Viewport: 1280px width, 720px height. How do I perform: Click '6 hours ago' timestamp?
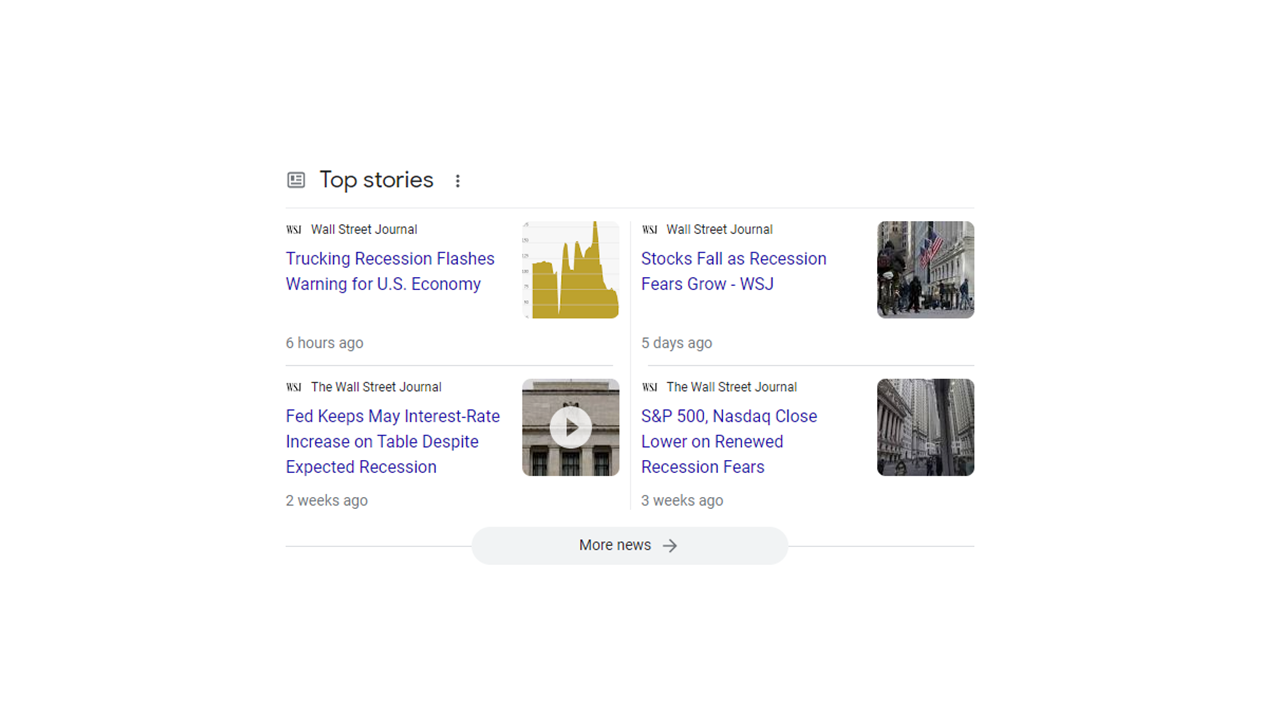pos(325,343)
